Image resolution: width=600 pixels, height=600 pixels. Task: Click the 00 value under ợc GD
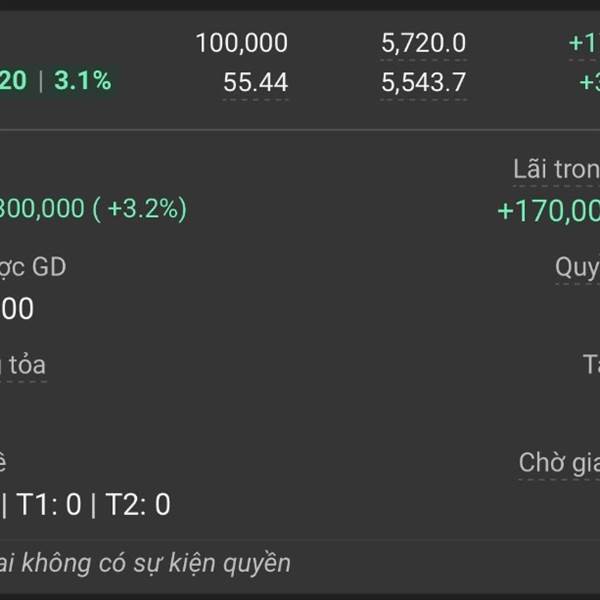[x=17, y=308]
